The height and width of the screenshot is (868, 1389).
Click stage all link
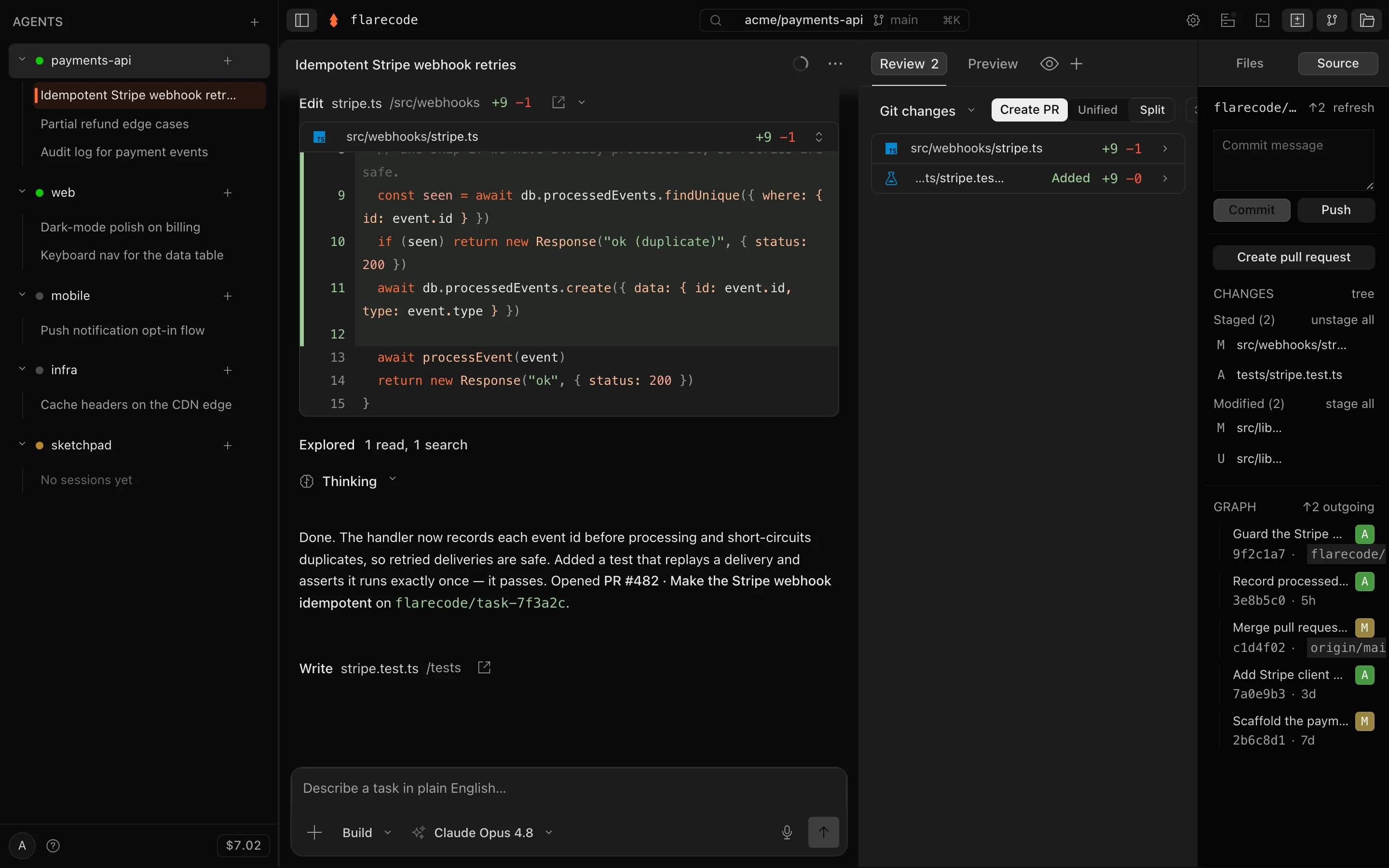tap(1349, 404)
